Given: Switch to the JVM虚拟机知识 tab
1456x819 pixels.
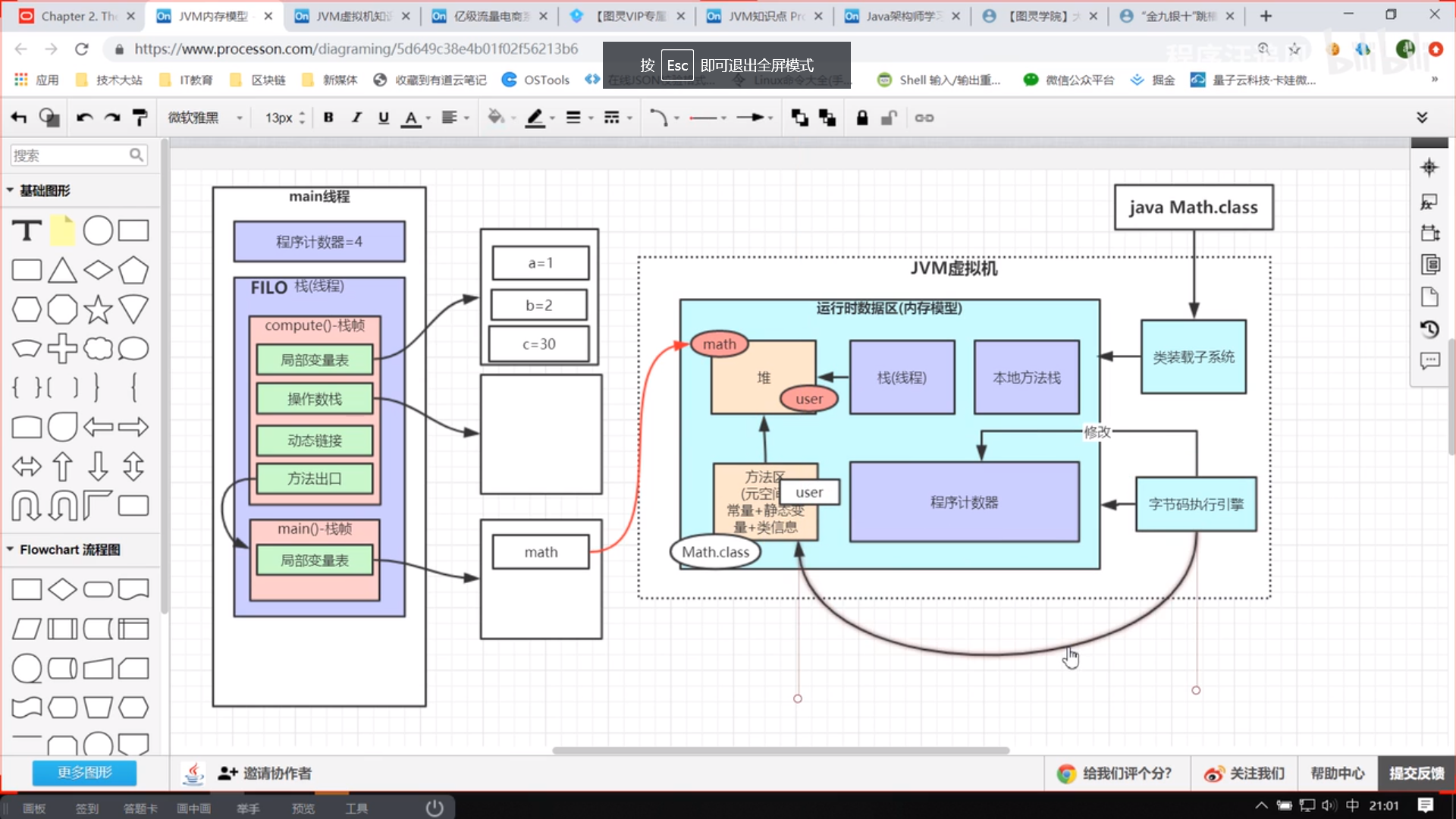Looking at the screenshot, I should click(x=353, y=16).
